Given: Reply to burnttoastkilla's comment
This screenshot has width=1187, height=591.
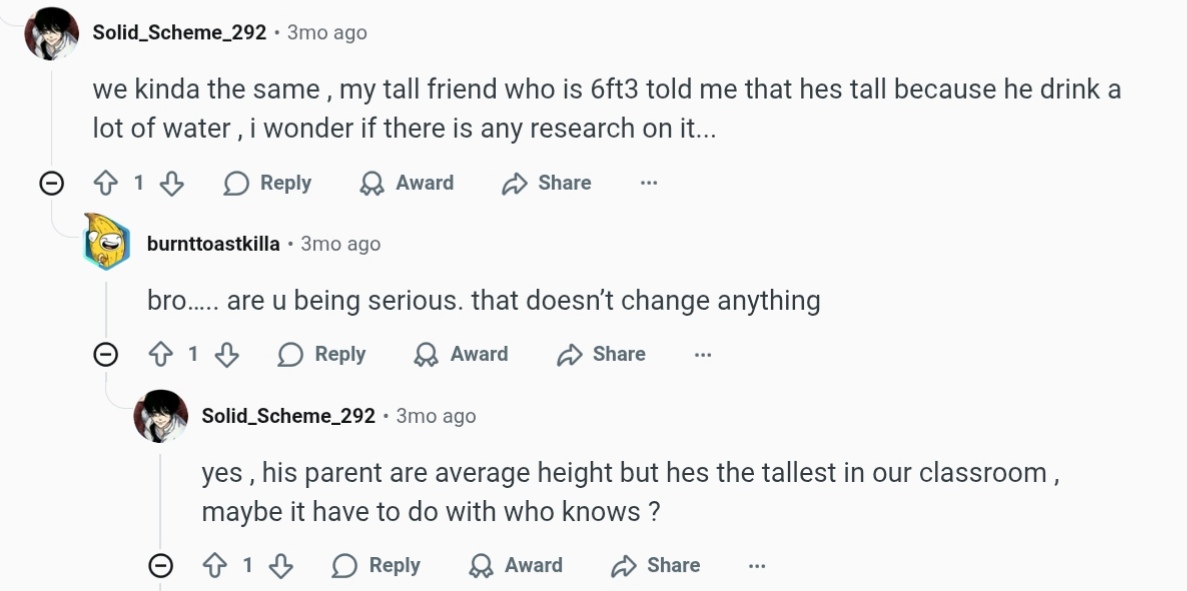Looking at the screenshot, I should (322, 354).
